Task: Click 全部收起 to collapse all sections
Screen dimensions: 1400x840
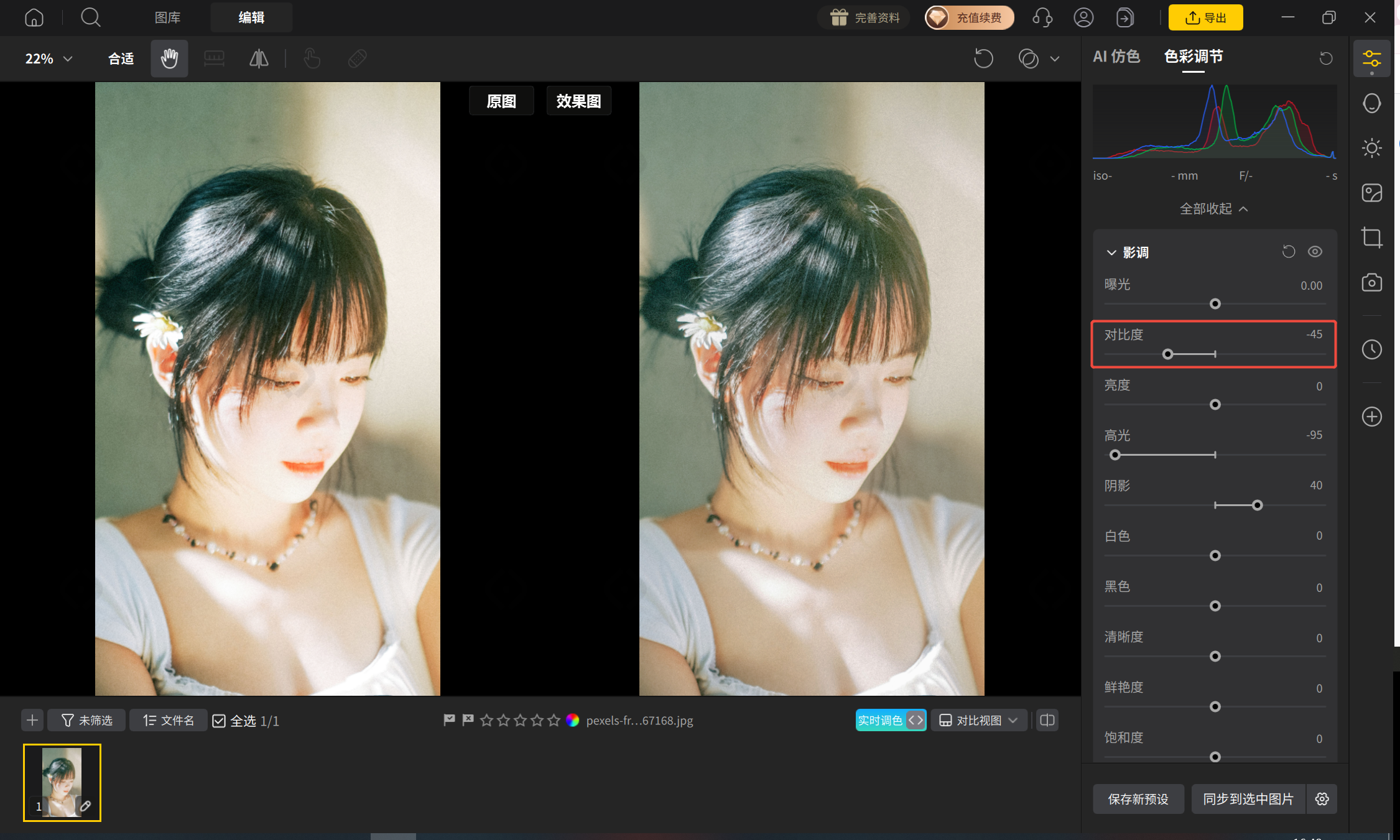Action: pos(1214,209)
